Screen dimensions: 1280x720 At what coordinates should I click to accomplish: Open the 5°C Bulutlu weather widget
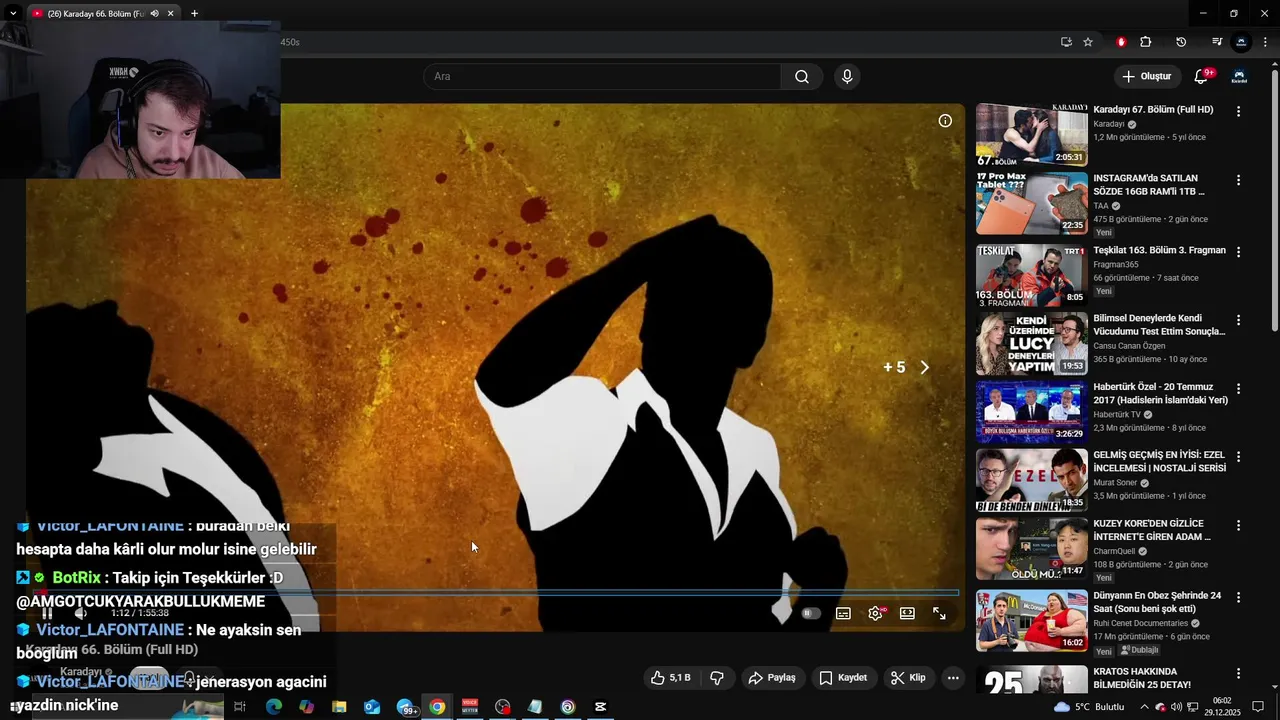pyautogui.click(x=1088, y=707)
